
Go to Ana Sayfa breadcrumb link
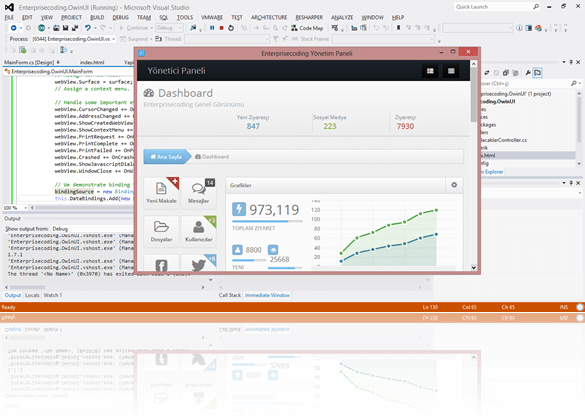coord(166,157)
